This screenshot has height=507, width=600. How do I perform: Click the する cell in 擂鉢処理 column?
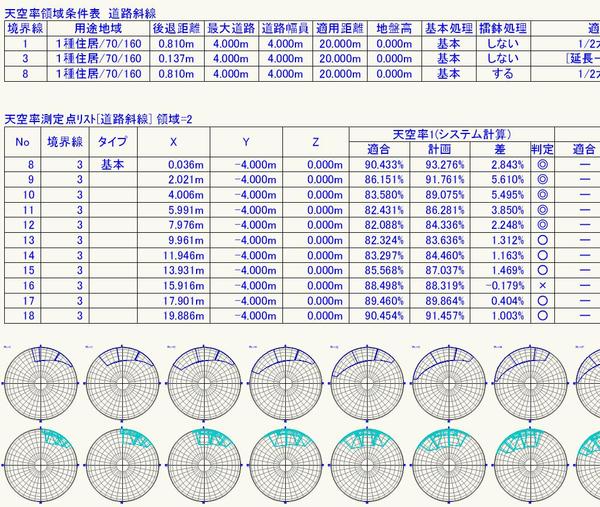[x=503, y=74]
